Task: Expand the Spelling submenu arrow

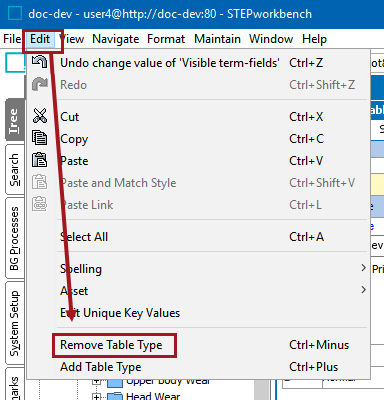Action: click(363, 268)
